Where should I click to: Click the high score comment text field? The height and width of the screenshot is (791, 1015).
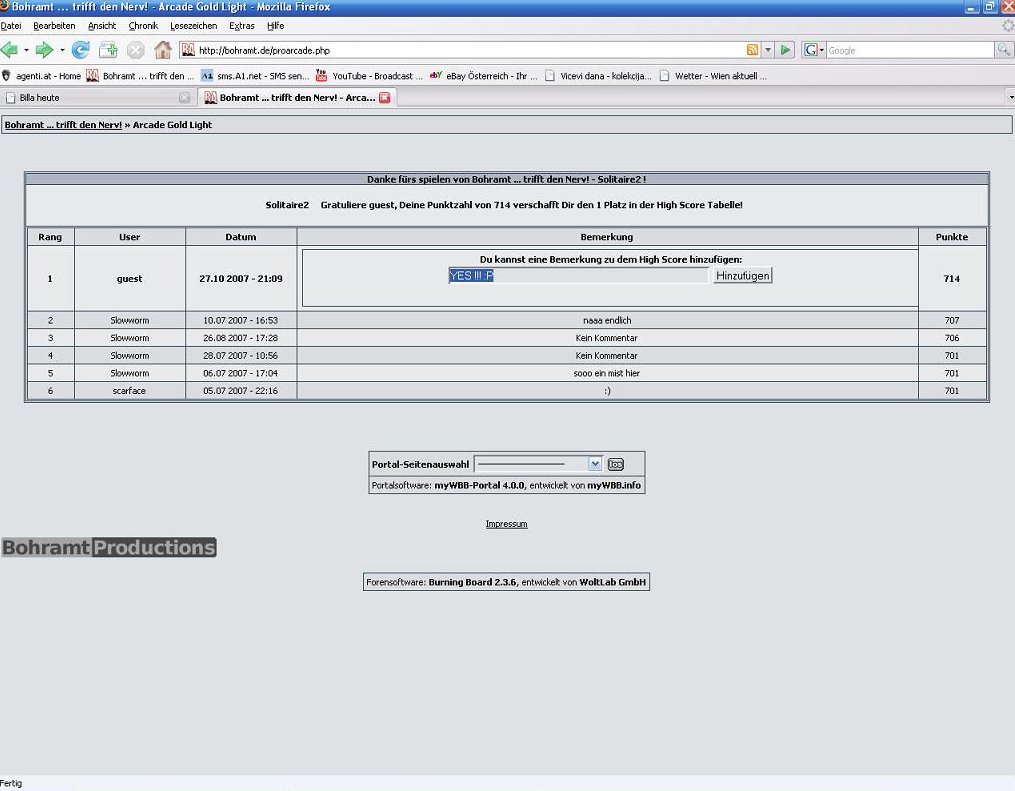pyautogui.click(x=578, y=275)
